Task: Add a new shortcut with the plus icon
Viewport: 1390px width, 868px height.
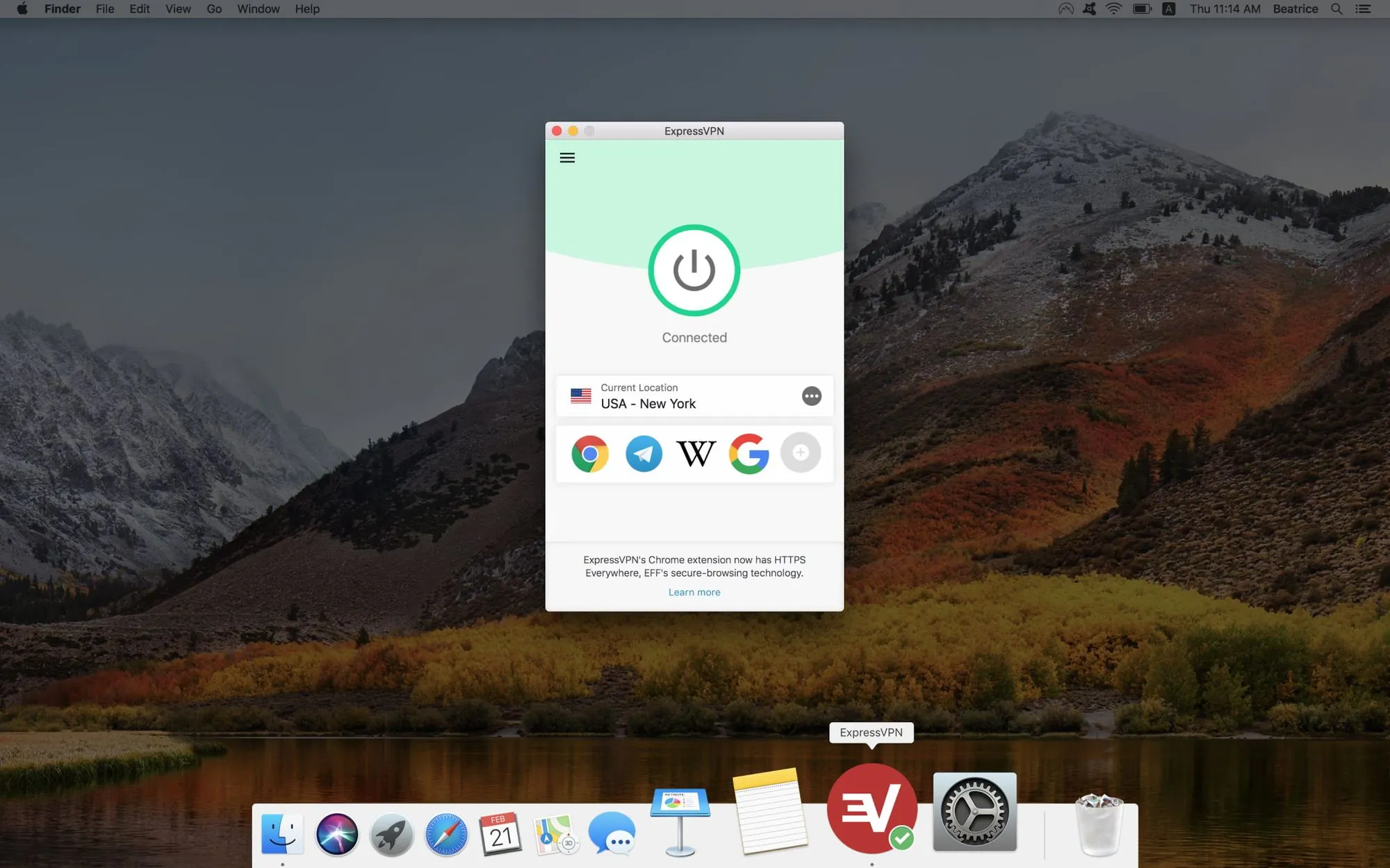Action: click(x=801, y=453)
